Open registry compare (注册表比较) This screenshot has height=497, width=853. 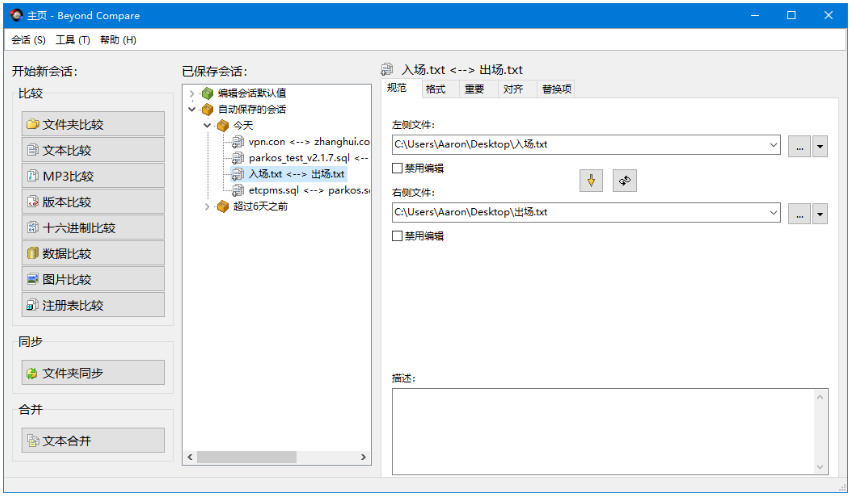93,305
